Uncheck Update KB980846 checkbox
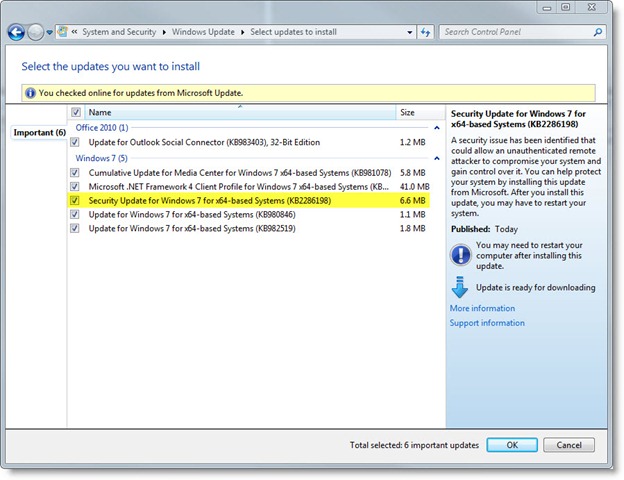 [74, 215]
